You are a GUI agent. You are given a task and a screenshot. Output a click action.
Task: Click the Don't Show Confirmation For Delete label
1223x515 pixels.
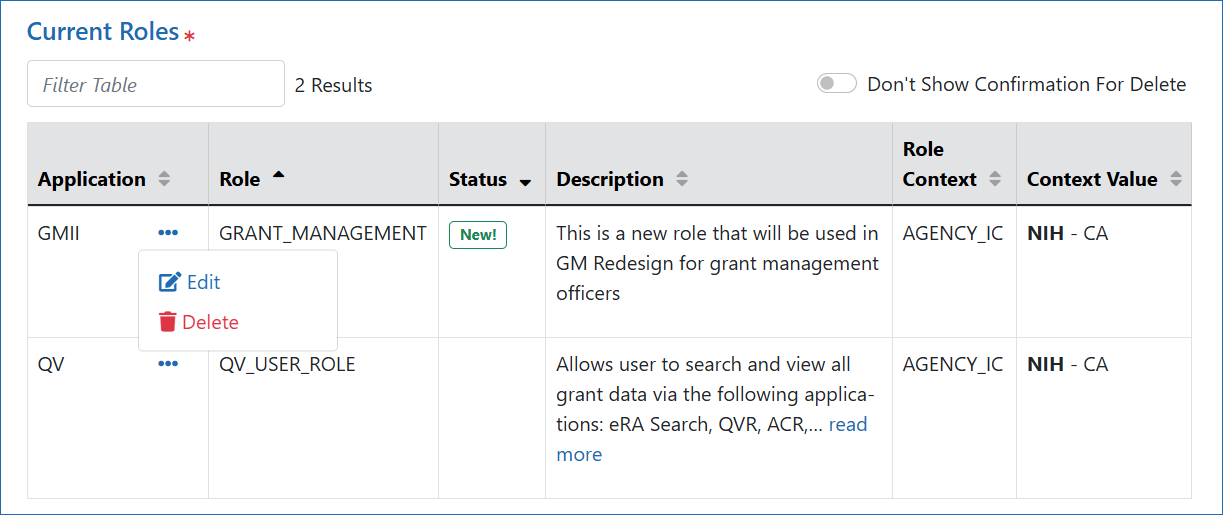point(1027,84)
